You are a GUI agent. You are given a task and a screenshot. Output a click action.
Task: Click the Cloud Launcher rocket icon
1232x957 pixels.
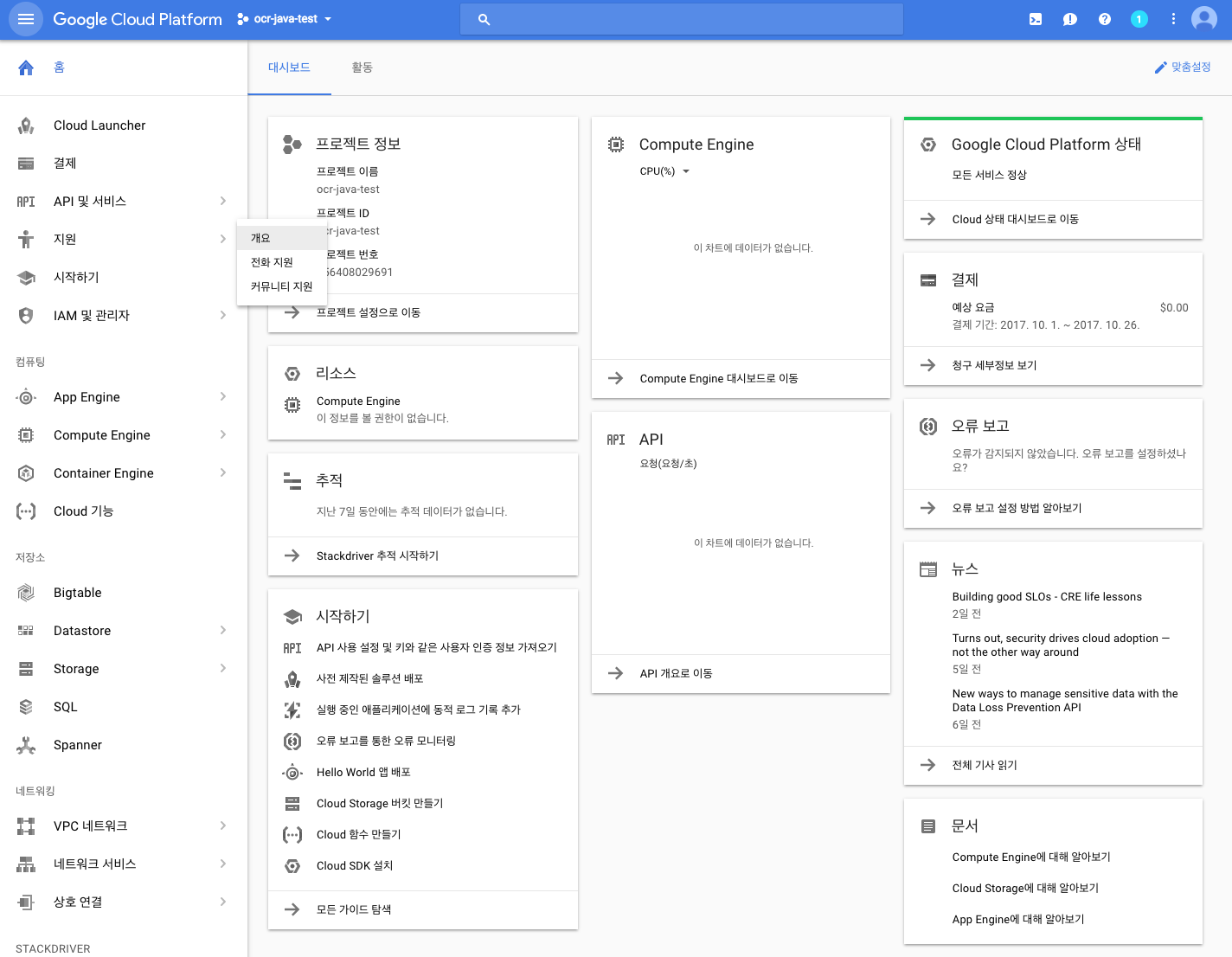(x=26, y=125)
